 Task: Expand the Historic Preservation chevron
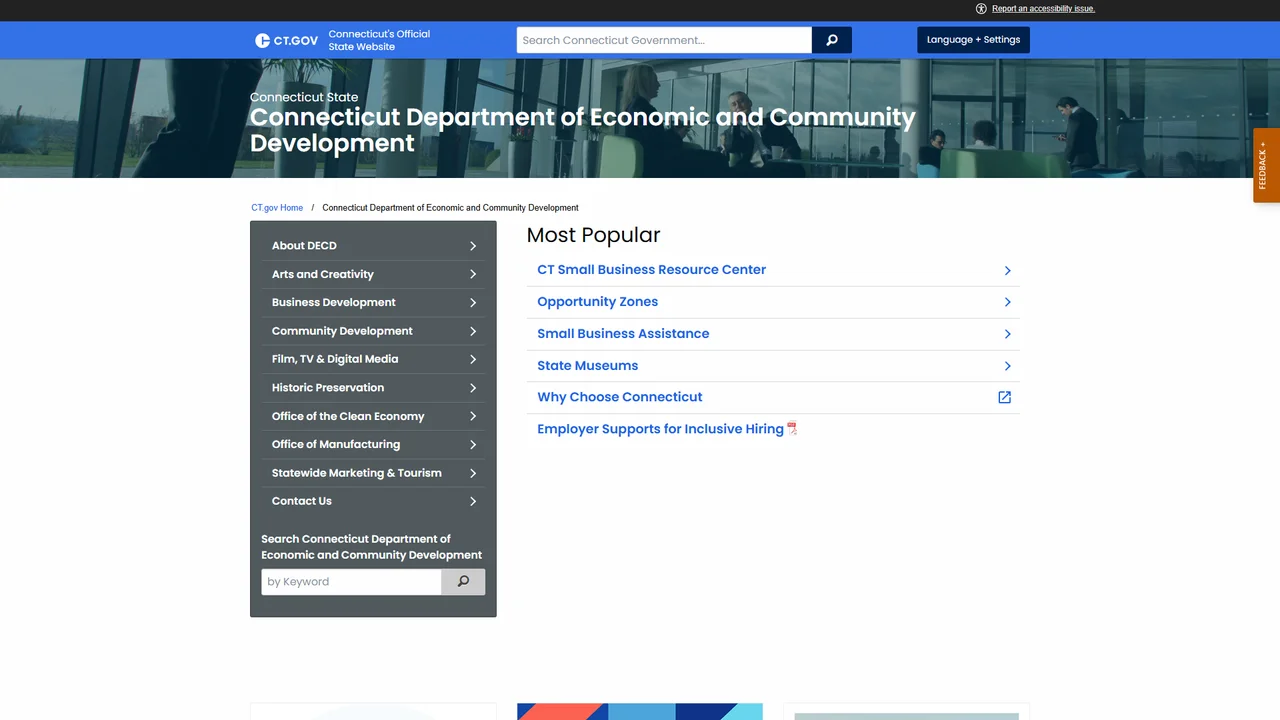pyautogui.click(x=473, y=388)
